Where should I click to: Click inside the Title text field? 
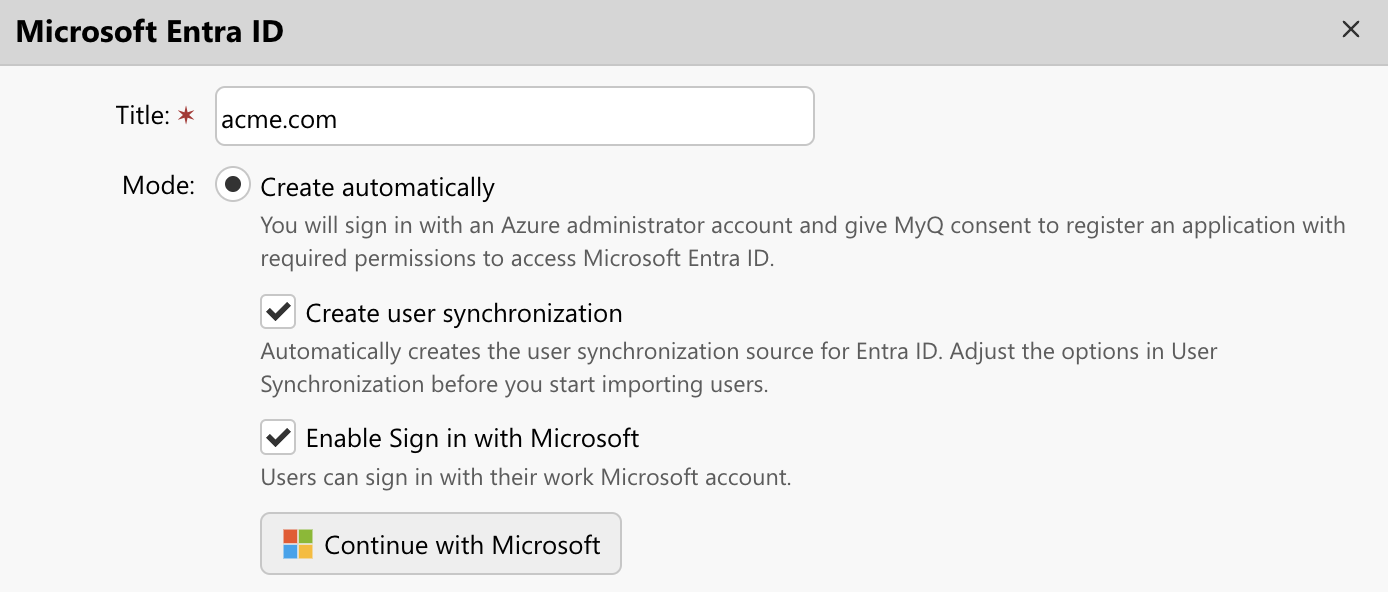pyautogui.click(x=514, y=115)
